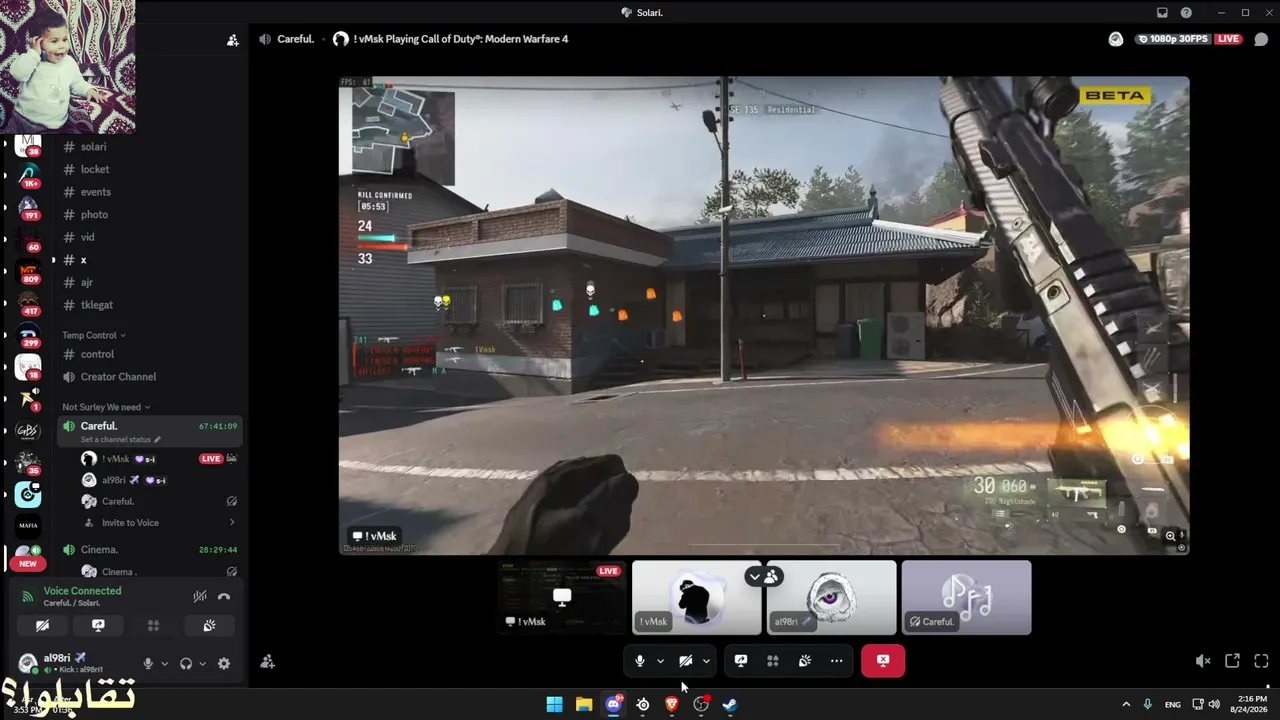Invite friends using the add-people icon

267,662
